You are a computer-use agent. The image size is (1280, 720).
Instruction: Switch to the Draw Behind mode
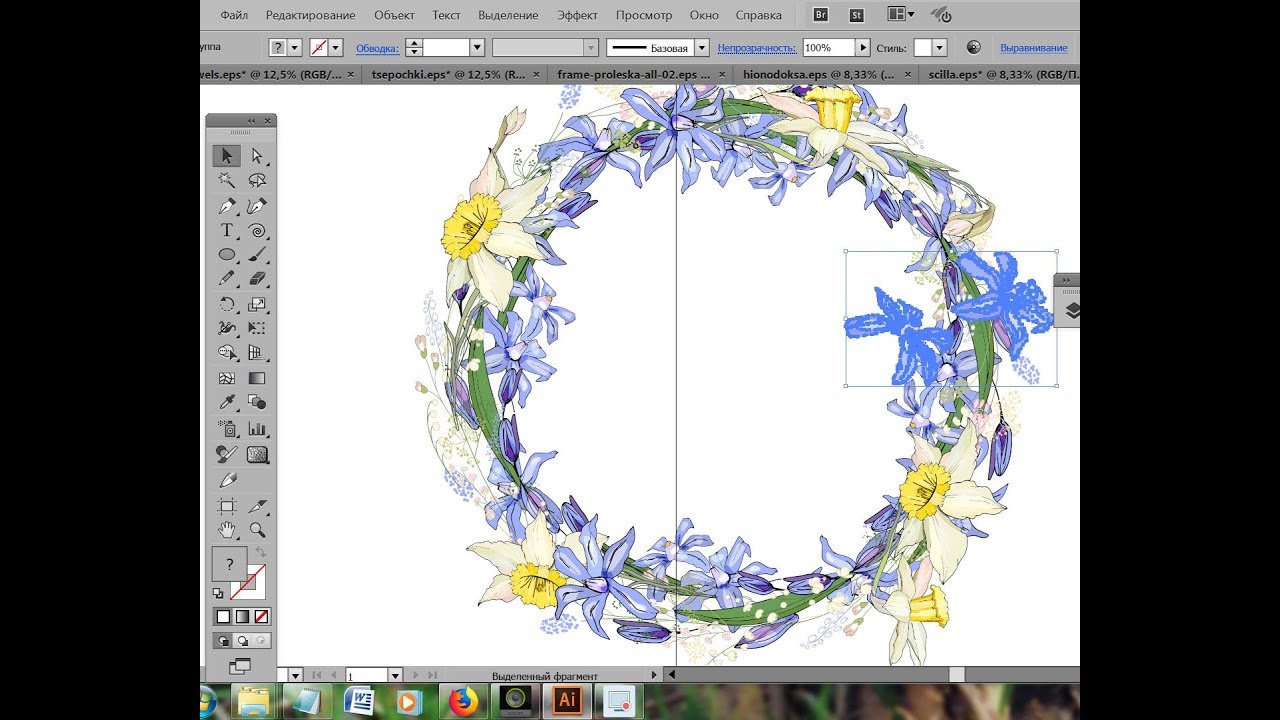click(x=242, y=641)
